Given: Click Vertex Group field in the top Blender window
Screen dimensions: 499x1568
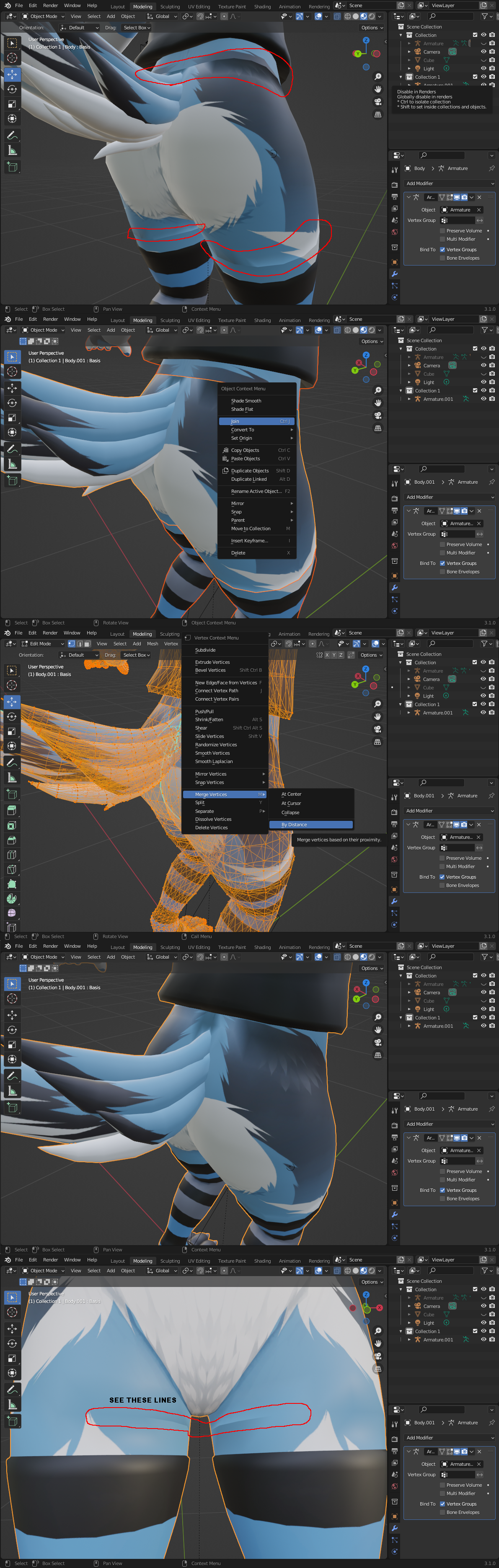Looking at the screenshot, I should click(458, 220).
